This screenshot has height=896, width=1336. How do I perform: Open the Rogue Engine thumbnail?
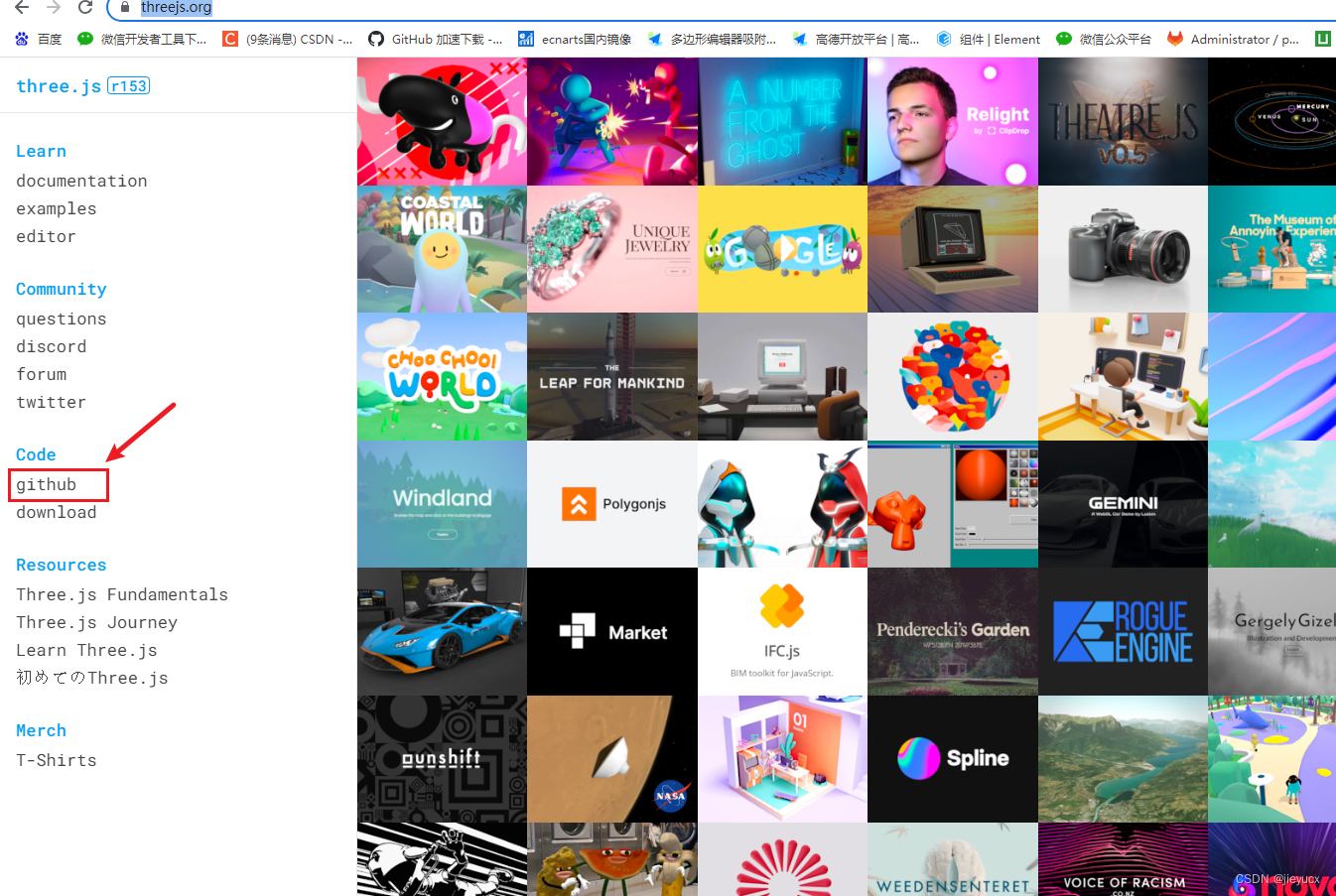point(1123,631)
